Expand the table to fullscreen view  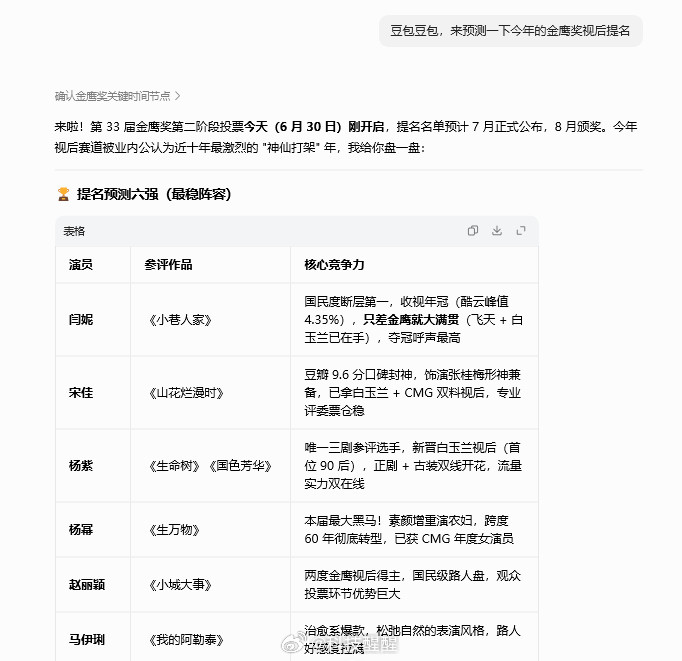521,230
